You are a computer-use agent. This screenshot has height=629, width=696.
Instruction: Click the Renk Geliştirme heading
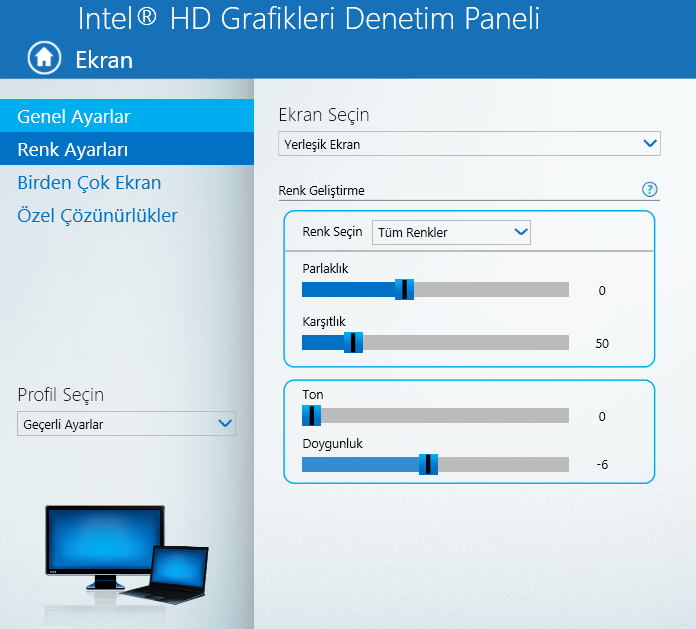point(321,190)
